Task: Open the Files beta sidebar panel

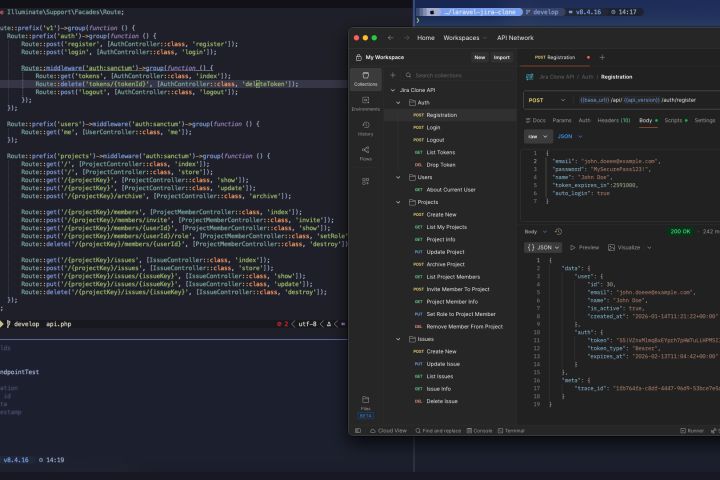Action: pos(366,407)
